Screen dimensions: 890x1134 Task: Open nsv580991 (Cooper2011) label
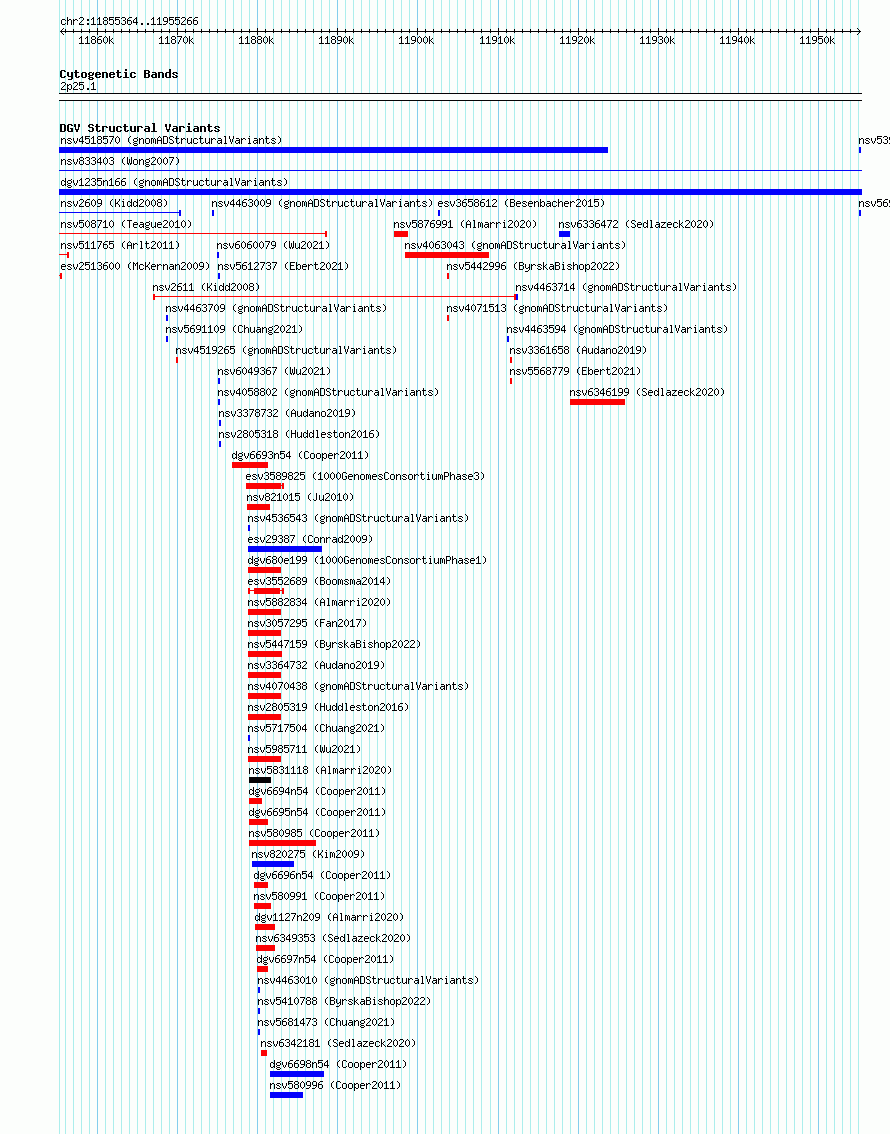point(320,896)
